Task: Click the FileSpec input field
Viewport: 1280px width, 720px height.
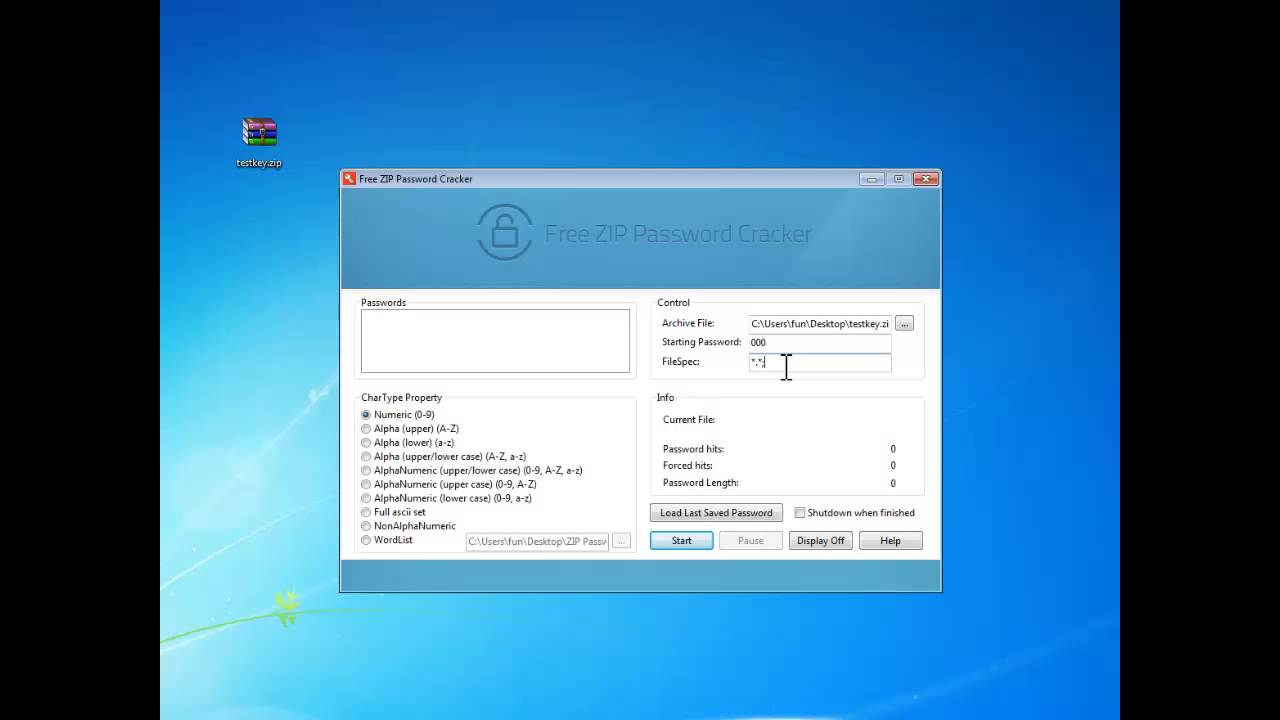Action: click(820, 362)
